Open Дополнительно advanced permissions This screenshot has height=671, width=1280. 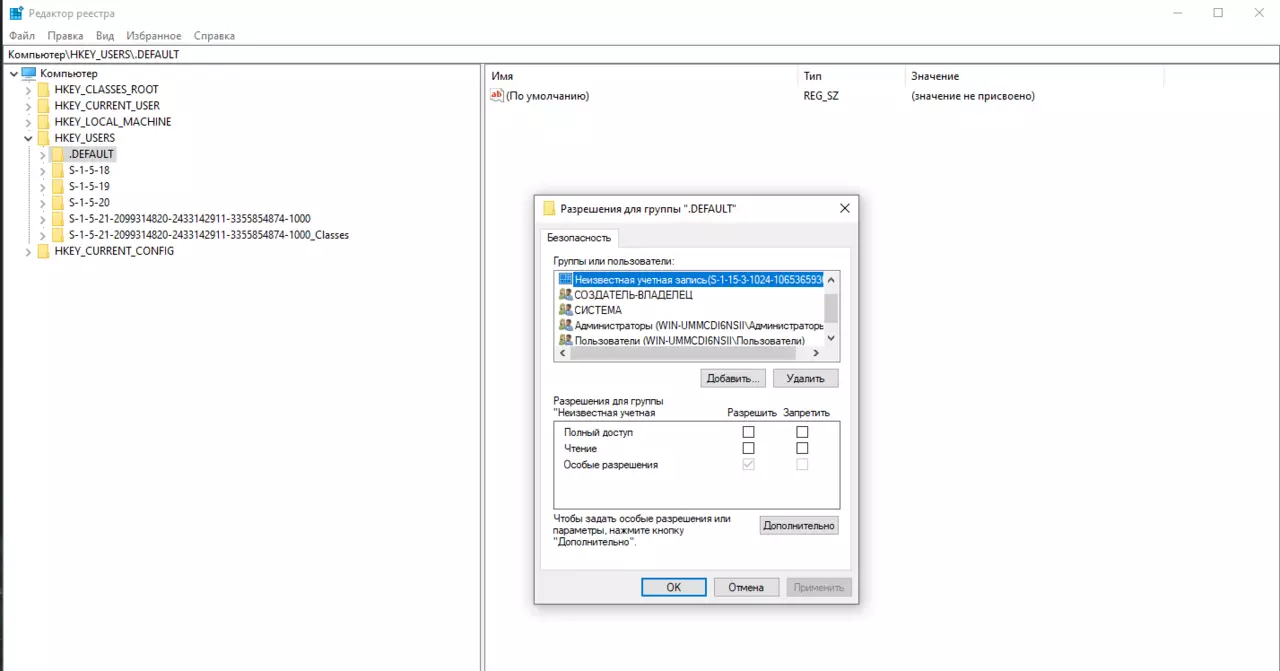coord(798,525)
